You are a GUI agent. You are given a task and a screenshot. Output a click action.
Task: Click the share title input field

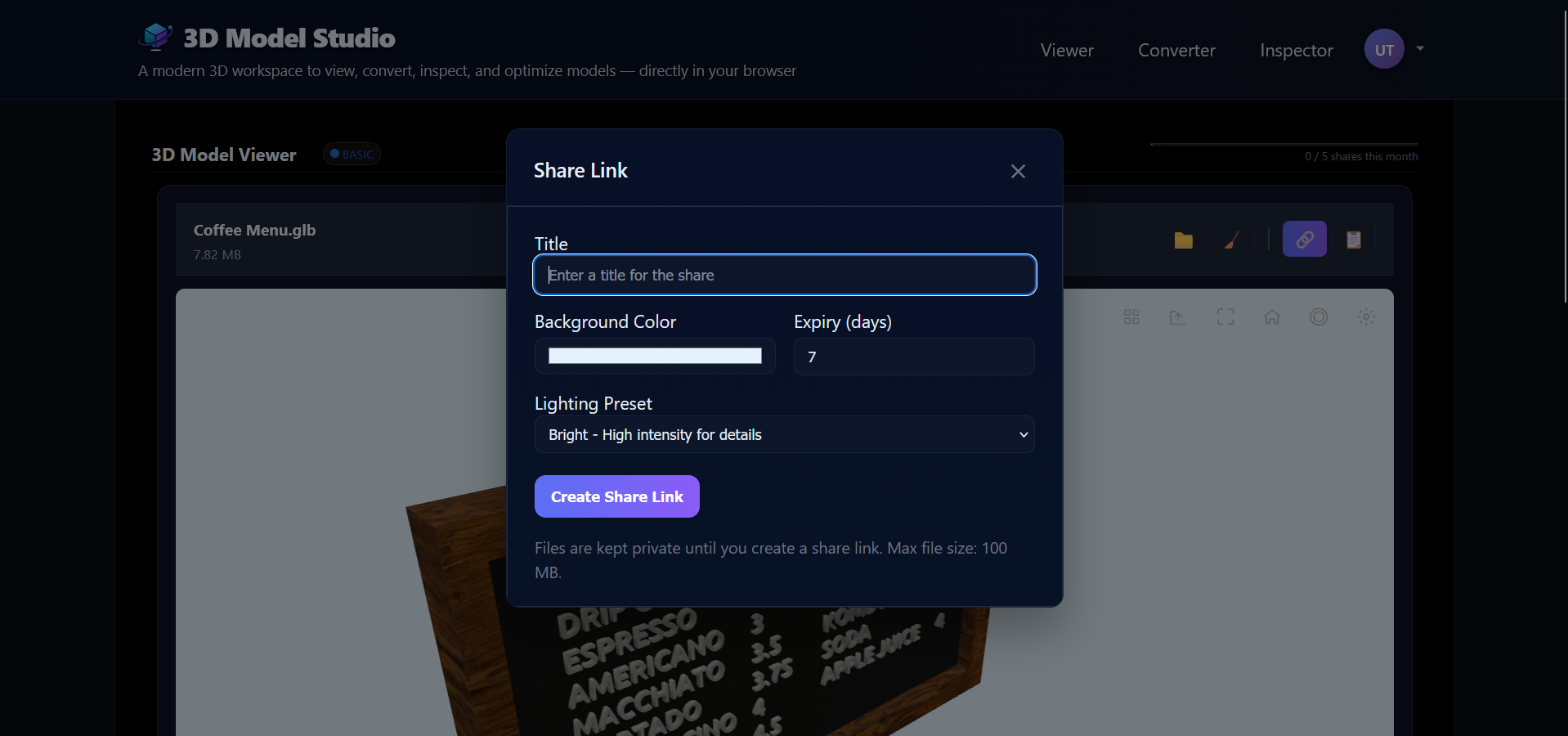784,275
